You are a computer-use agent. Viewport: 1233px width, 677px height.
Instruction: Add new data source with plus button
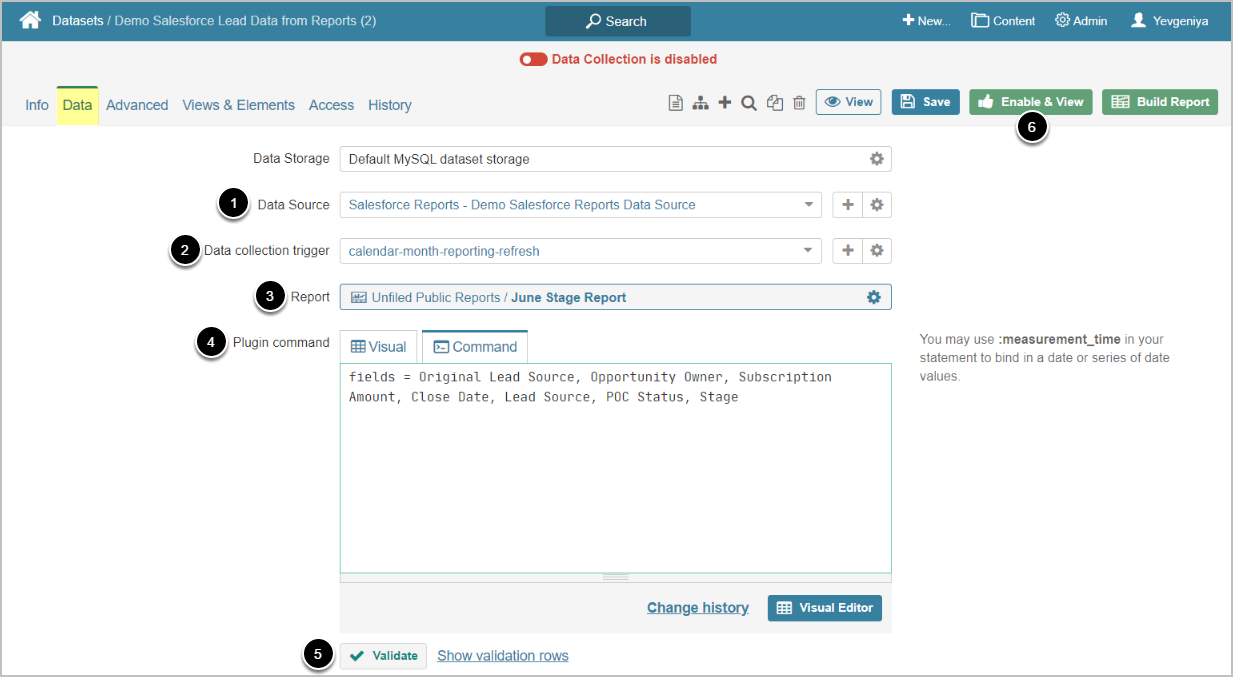847,205
